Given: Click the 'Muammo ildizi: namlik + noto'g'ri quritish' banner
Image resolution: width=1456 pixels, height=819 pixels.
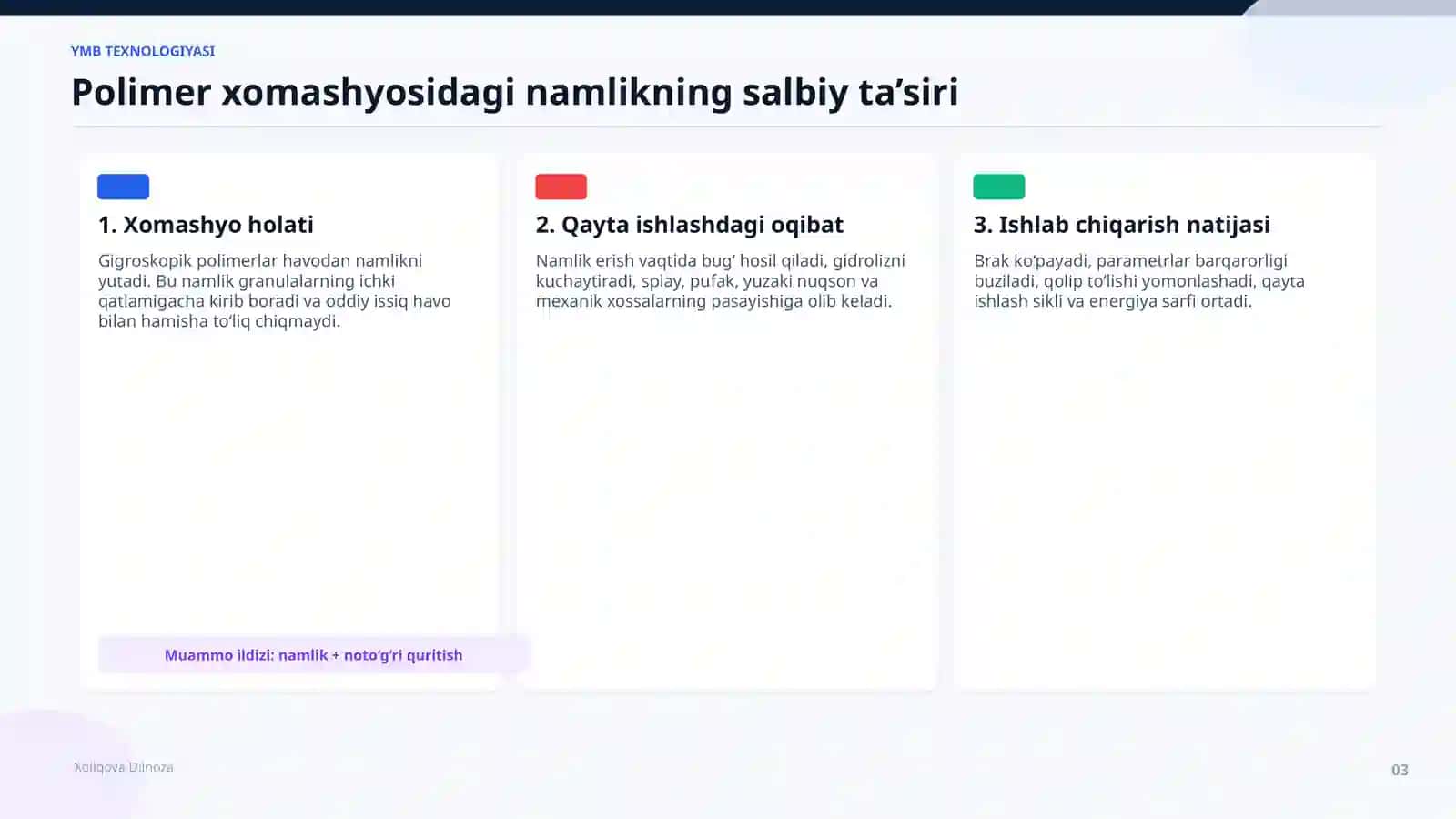Looking at the screenshot, I should click(314, 655).
